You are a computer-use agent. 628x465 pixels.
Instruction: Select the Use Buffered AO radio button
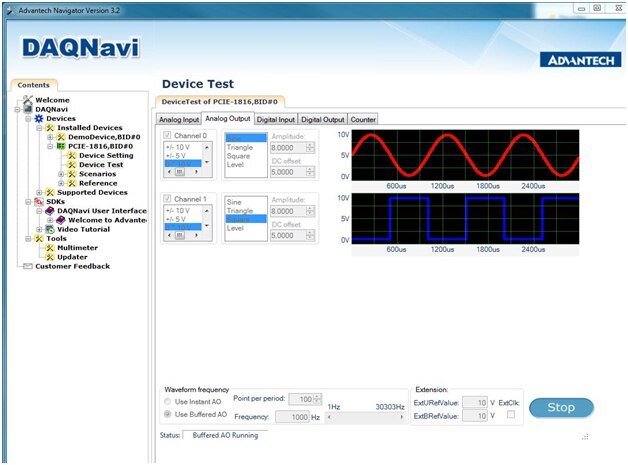[167, 414]
